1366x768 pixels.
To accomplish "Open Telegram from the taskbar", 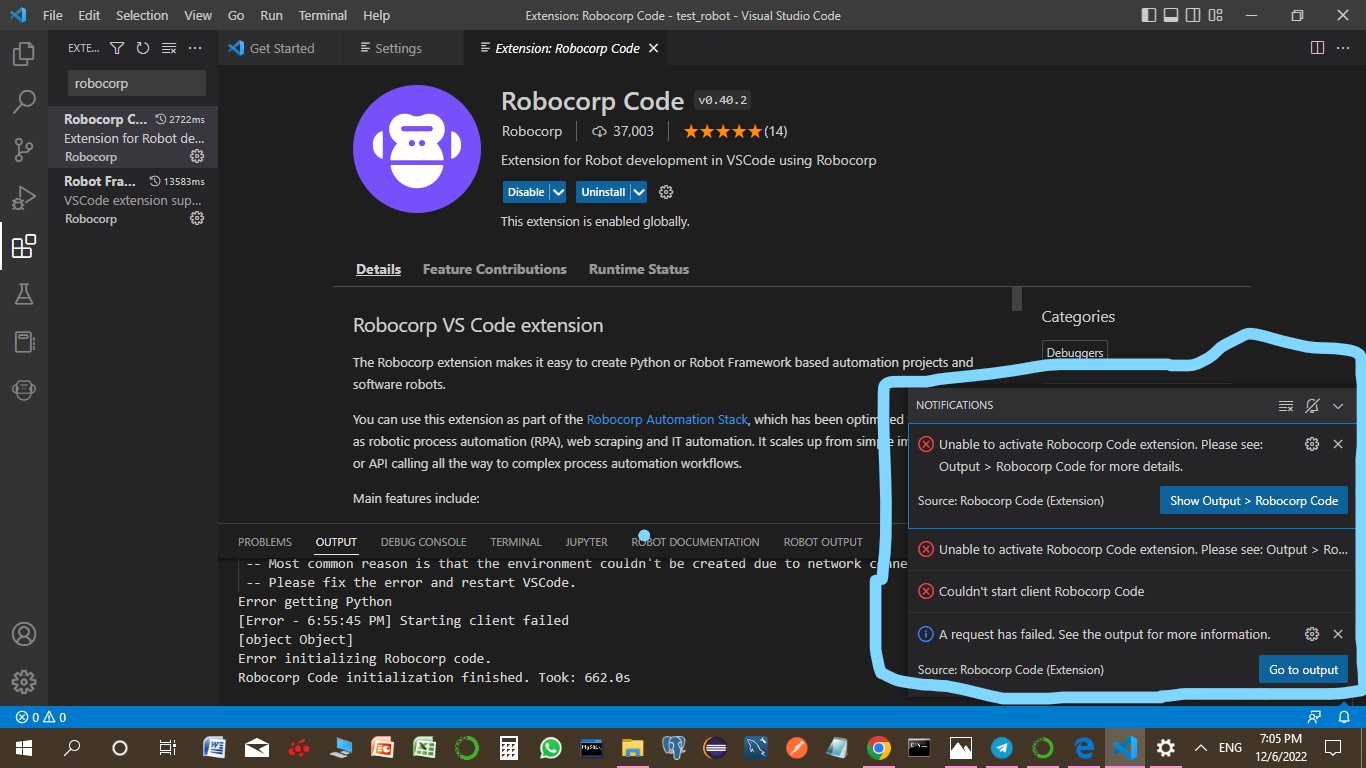I will tap(1002, 747).
